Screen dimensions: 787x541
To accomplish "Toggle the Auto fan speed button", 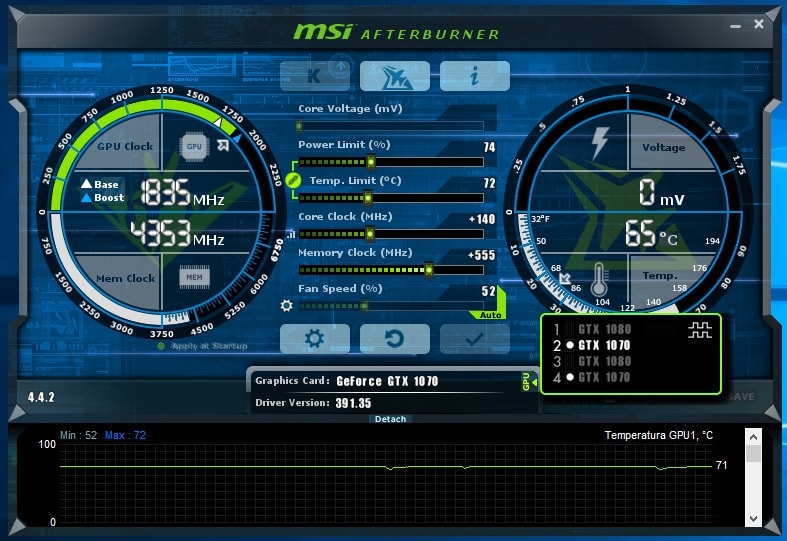I will 490,314.
